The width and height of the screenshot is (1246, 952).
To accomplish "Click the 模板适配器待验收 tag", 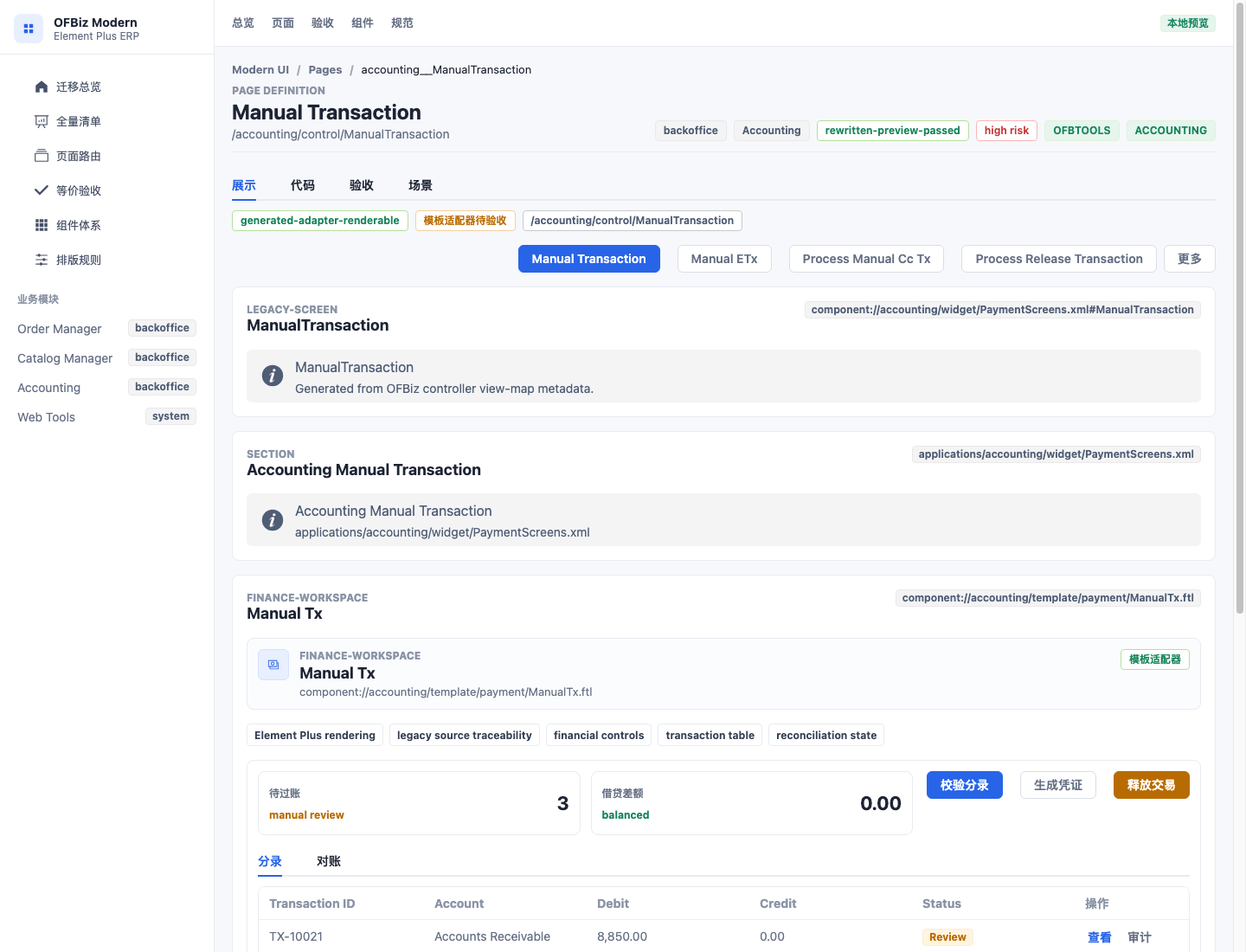I will (466, 221).
